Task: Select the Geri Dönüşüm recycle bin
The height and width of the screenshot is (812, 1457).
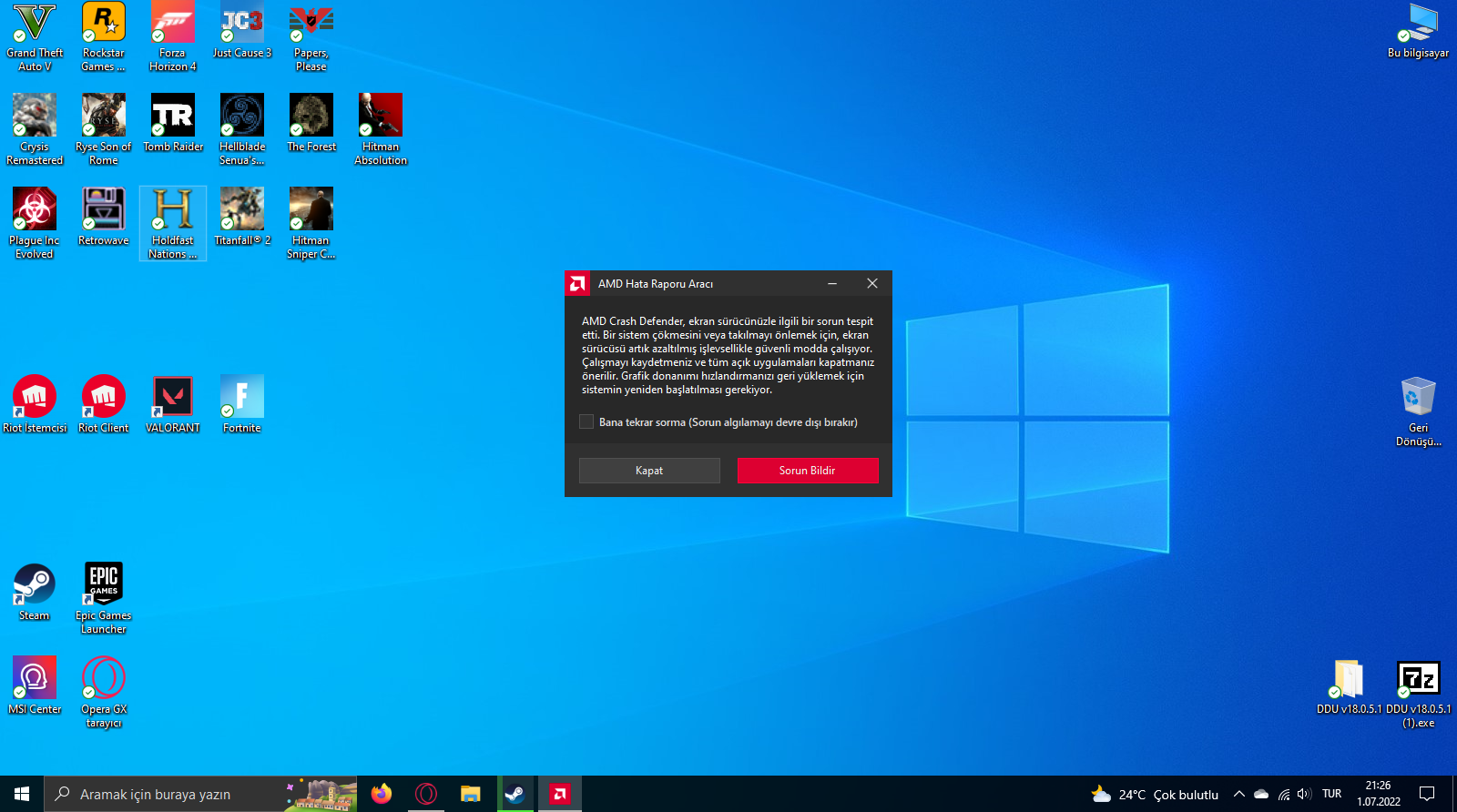Action: (x=1419, y=411)
